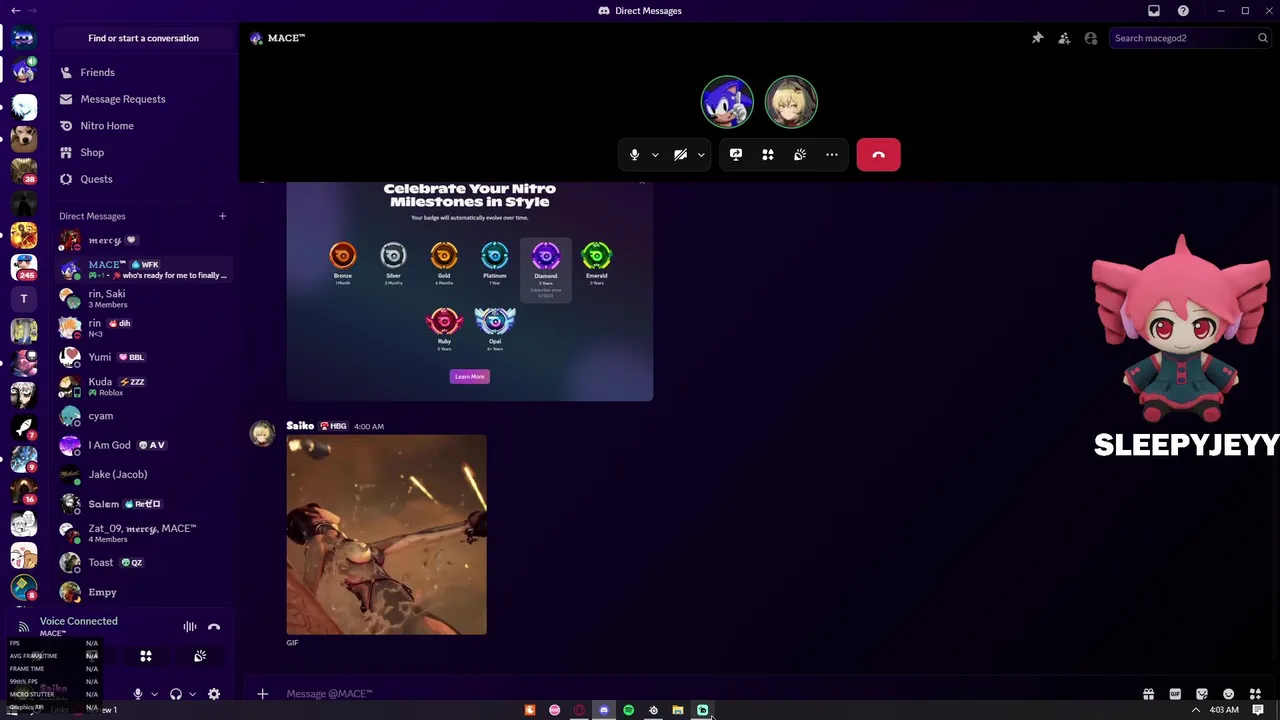This screenshot has height=720, width=1280.
Task: Deafen with headphones icon in user panel
Action: pyautogui.click(x=176, y=694)
